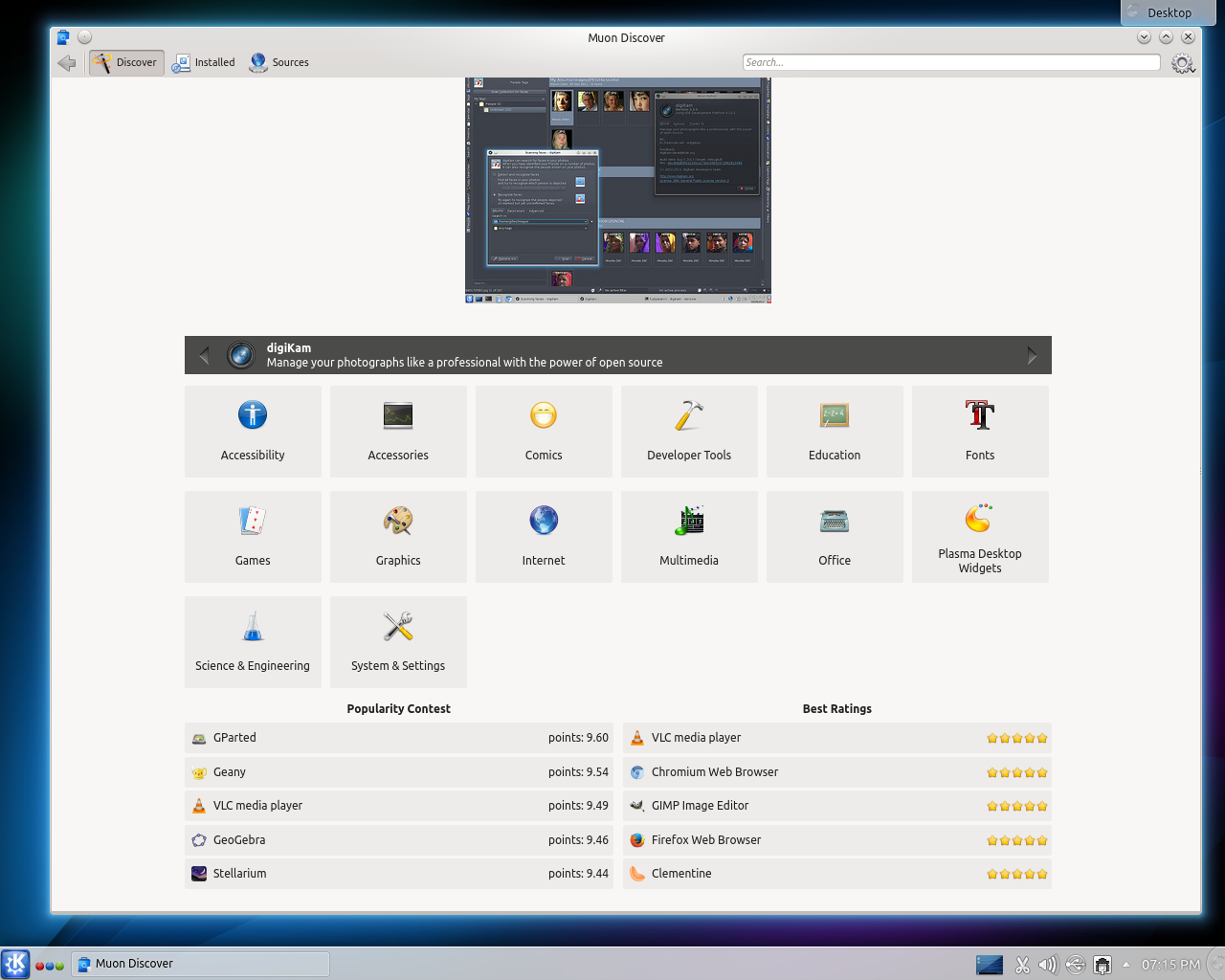Open the Accessibility category
Screen dimensions: 1225x980
tap(253, 432)
